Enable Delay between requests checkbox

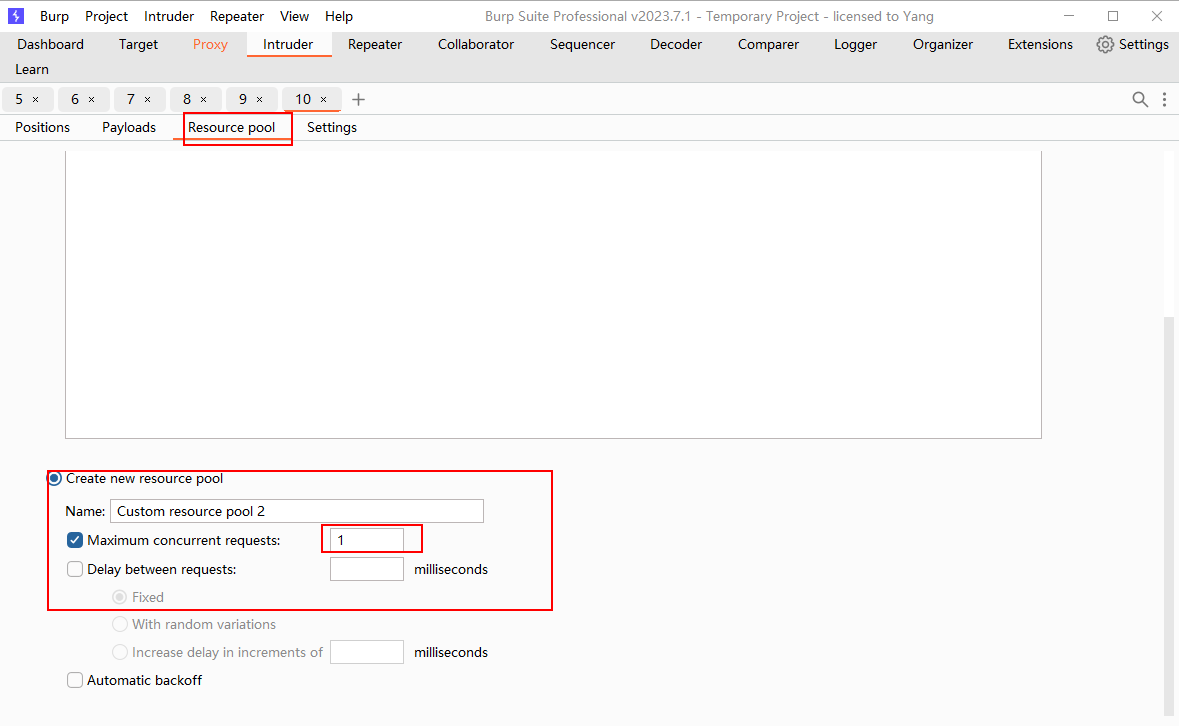pos(75,569)
